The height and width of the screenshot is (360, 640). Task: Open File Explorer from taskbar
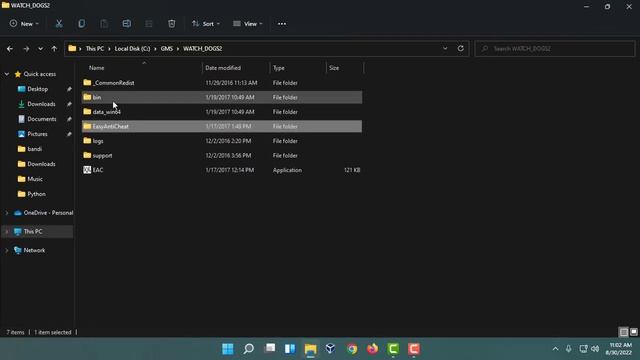tap(311, 349)
